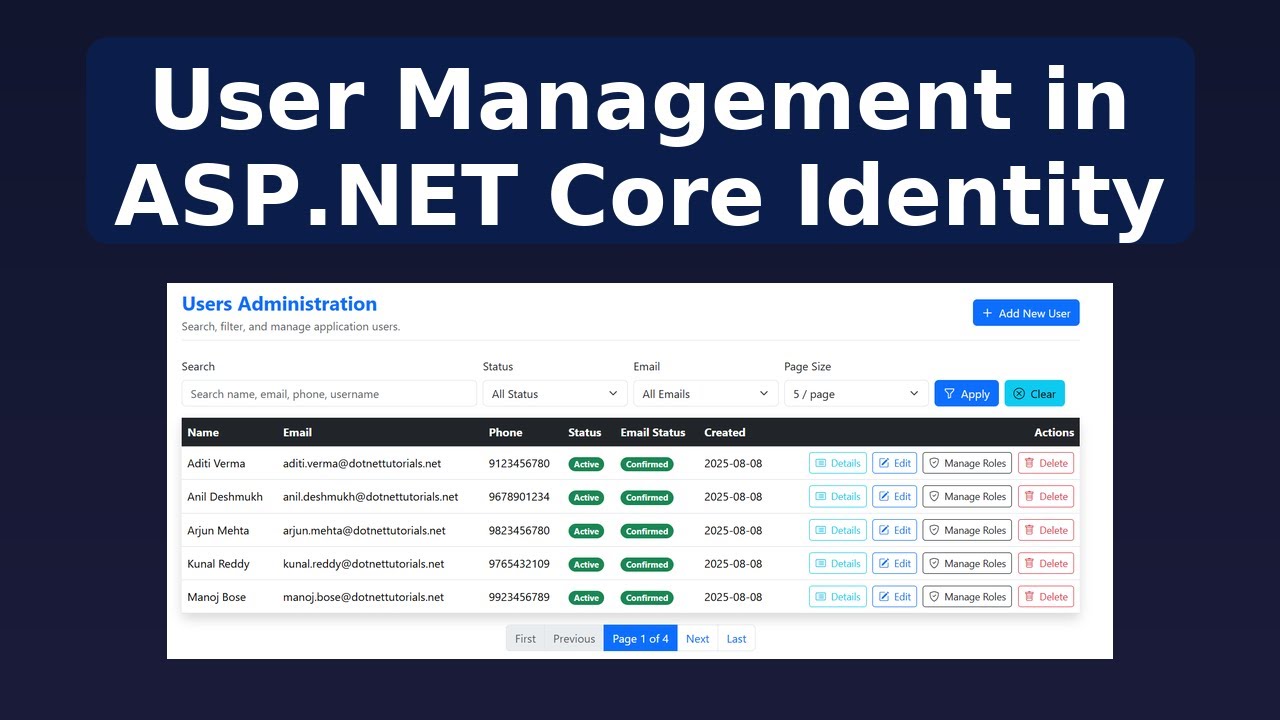
Task: Delete user Arjun Mehta
Action: point(1046,530)
